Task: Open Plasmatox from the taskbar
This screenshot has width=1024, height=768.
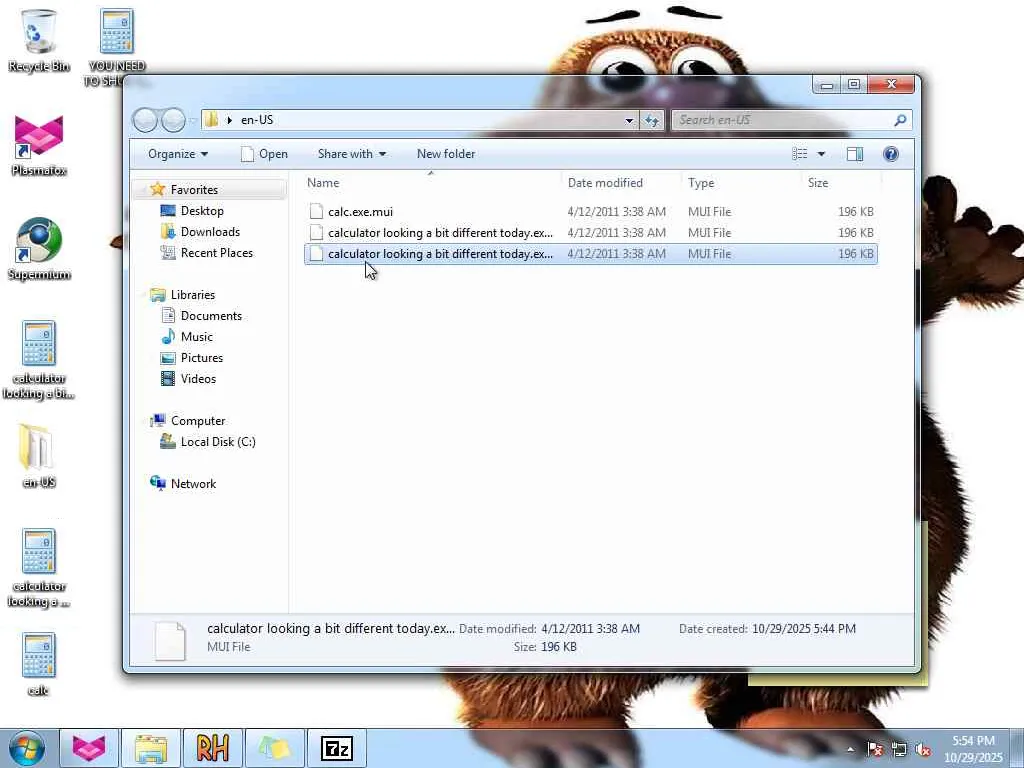Action: click(89, 748)
